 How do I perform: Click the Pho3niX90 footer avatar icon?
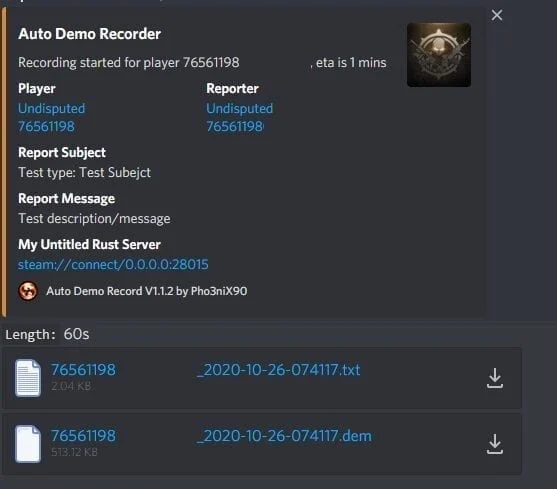(x=28, y=291)
